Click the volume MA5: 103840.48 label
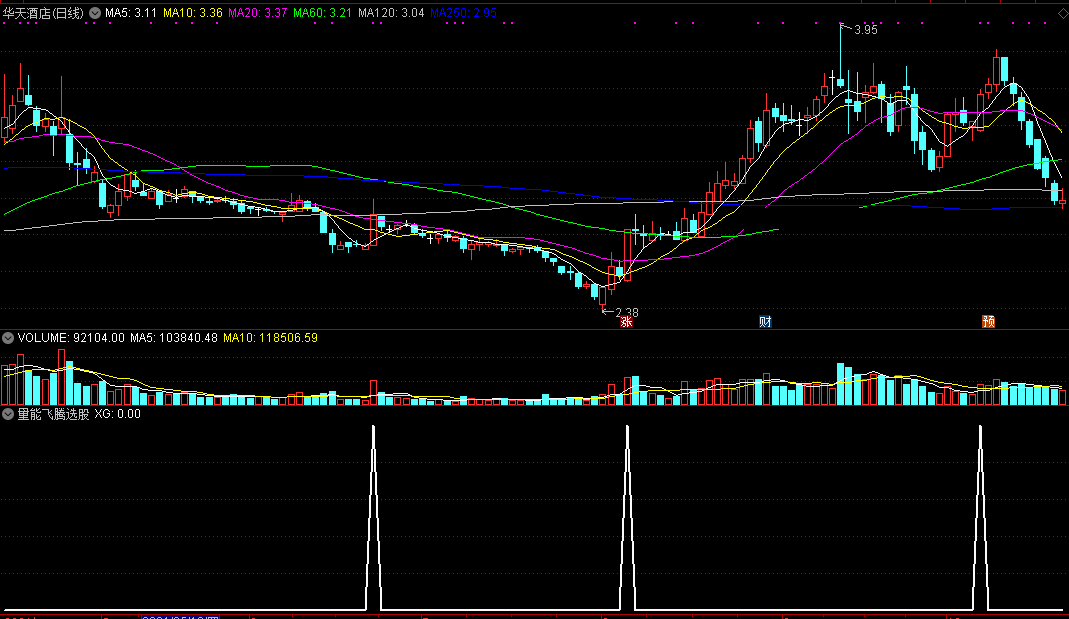Viewport: 1069px width, 619px height. (174, 337)
